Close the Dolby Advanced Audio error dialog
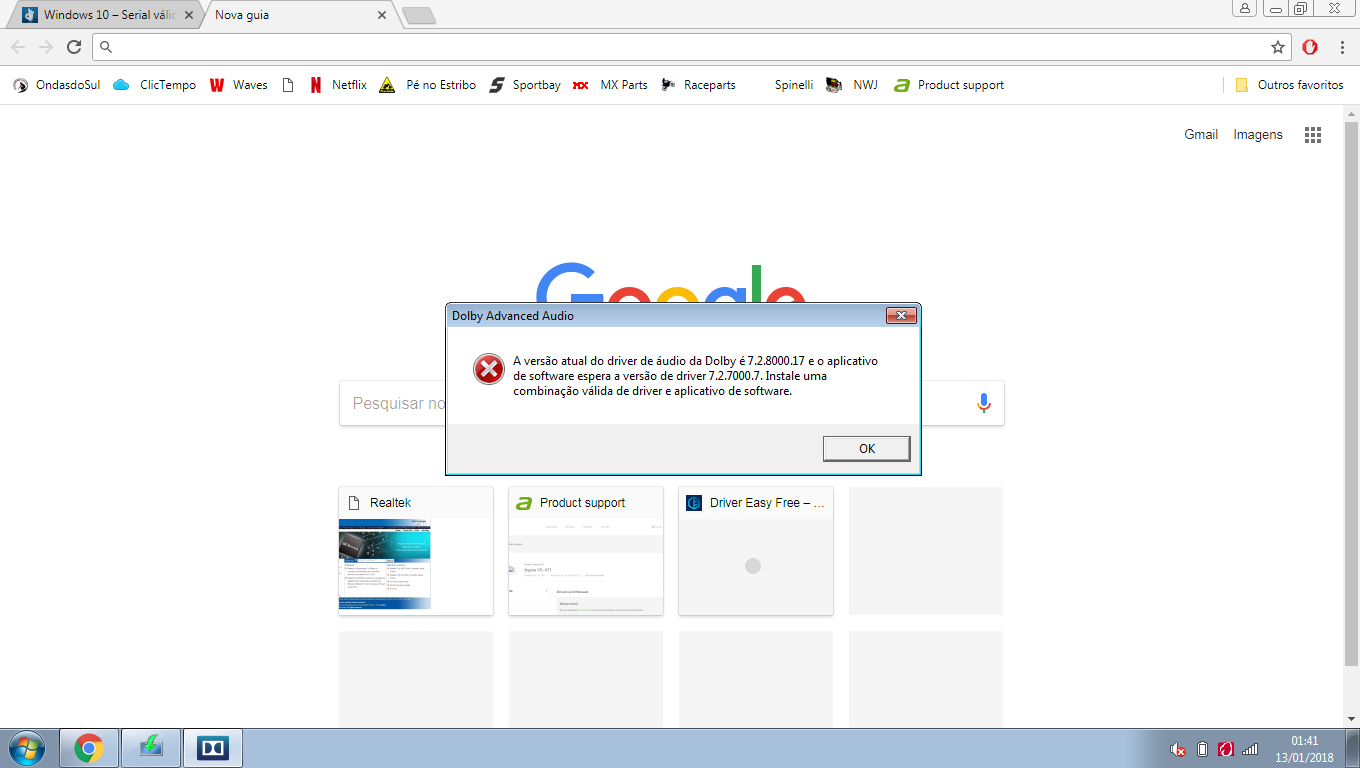 [x=901, y=316]
